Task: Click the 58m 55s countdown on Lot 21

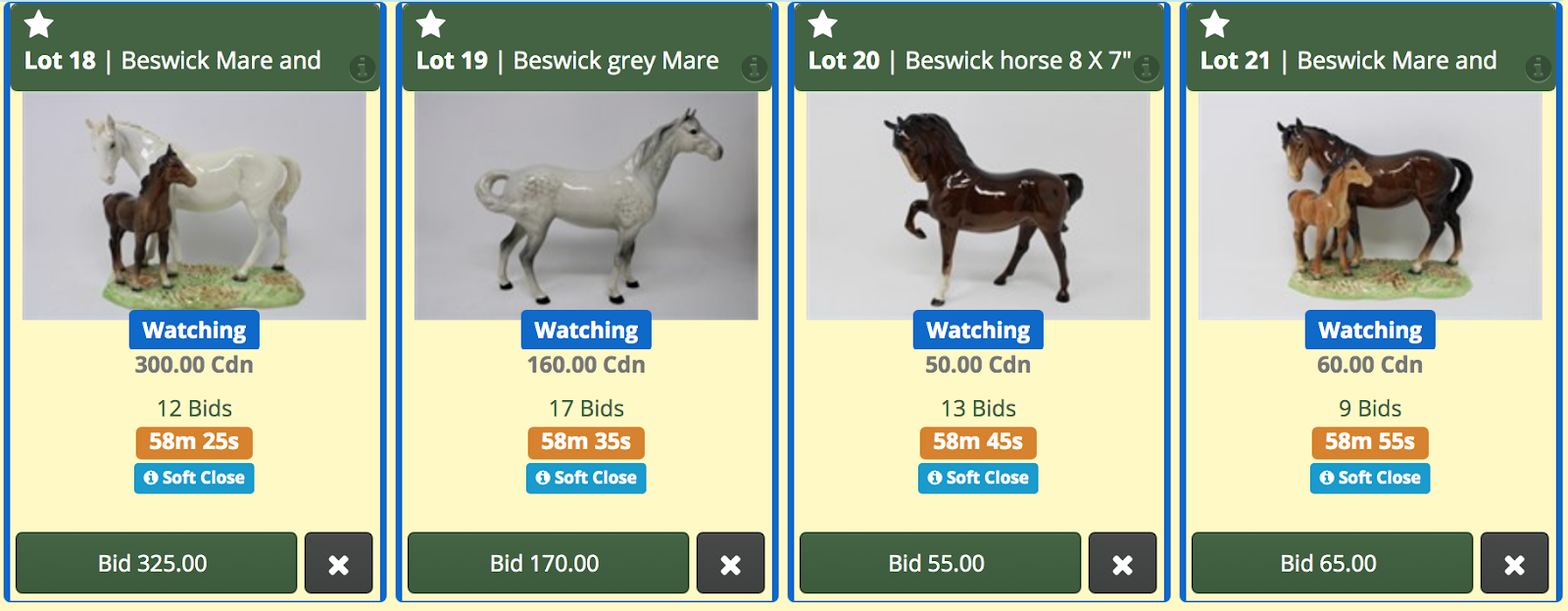Action: 1370,442
